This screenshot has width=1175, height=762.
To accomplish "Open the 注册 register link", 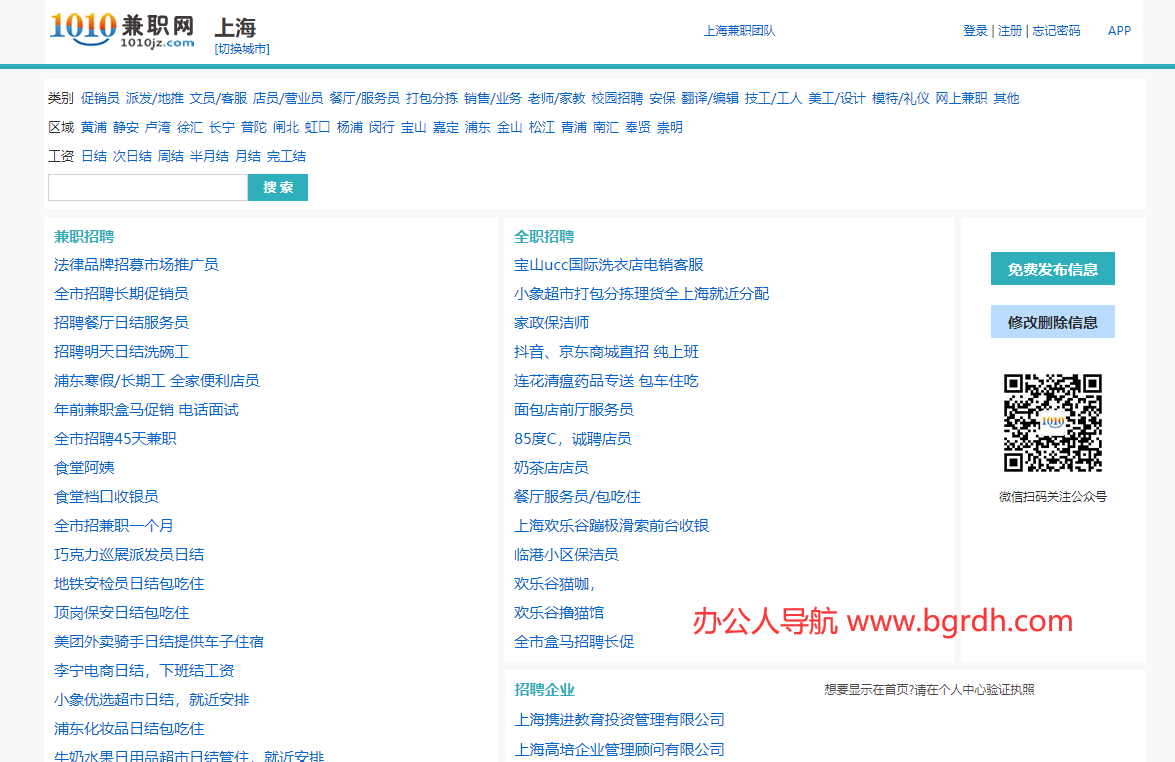I will 1010,31.
